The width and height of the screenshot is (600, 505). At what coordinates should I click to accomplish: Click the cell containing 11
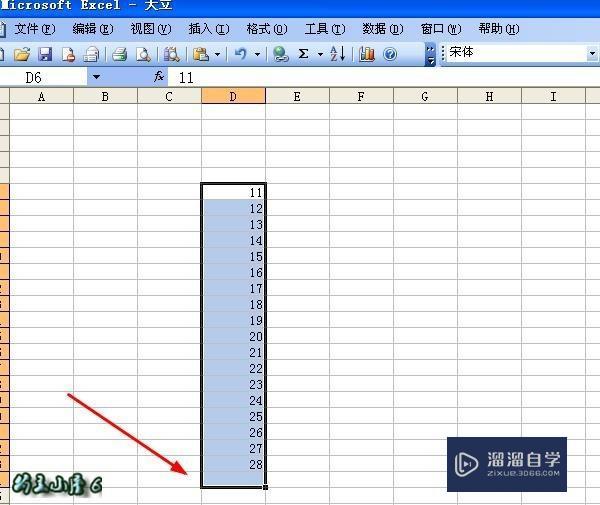(233, 192)
